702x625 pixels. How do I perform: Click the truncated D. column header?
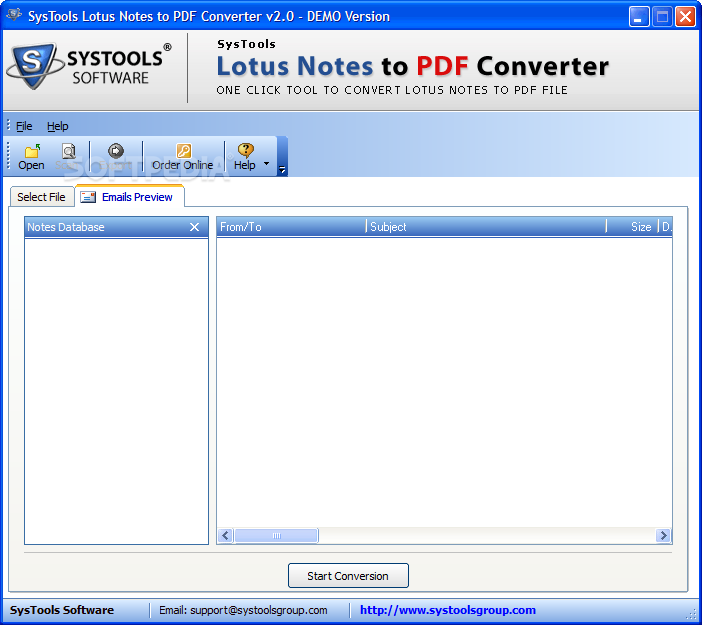[666, 227]
